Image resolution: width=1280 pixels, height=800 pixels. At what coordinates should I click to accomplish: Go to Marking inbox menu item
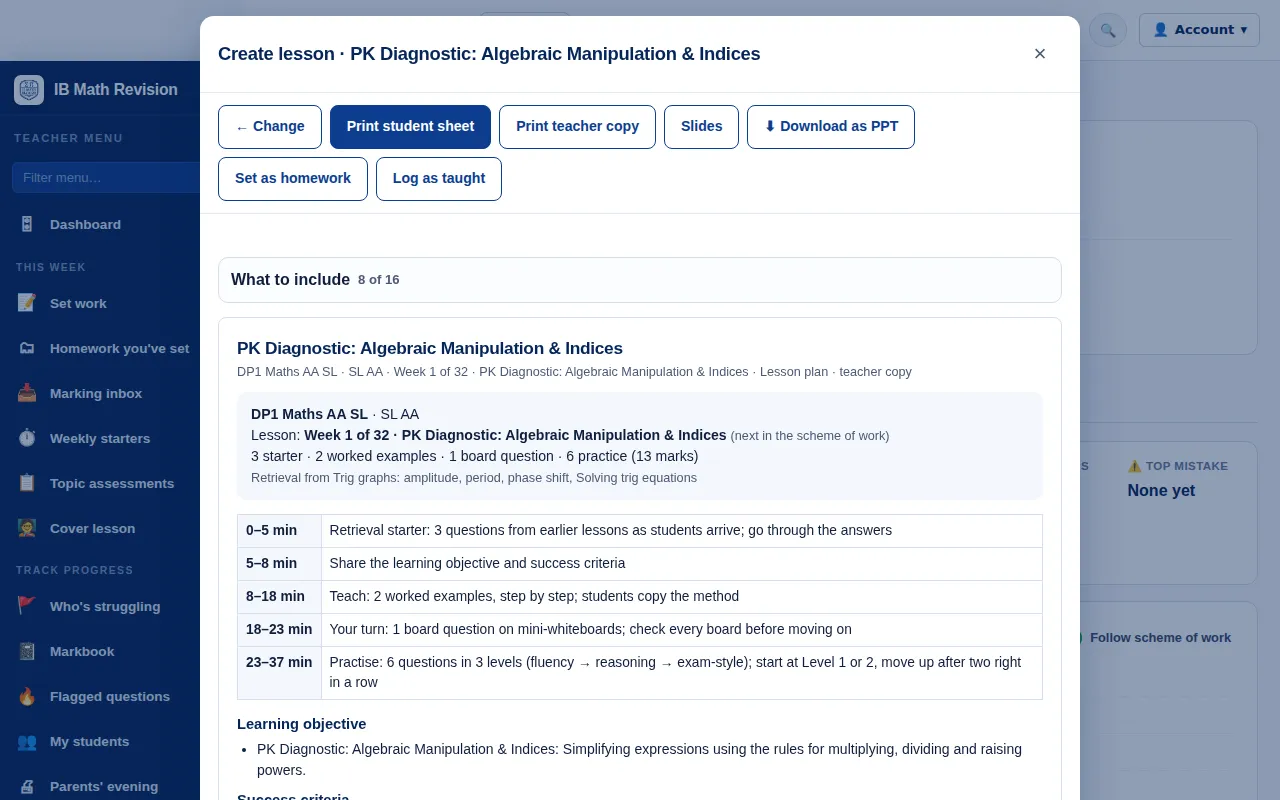click(x=100, y=393)
